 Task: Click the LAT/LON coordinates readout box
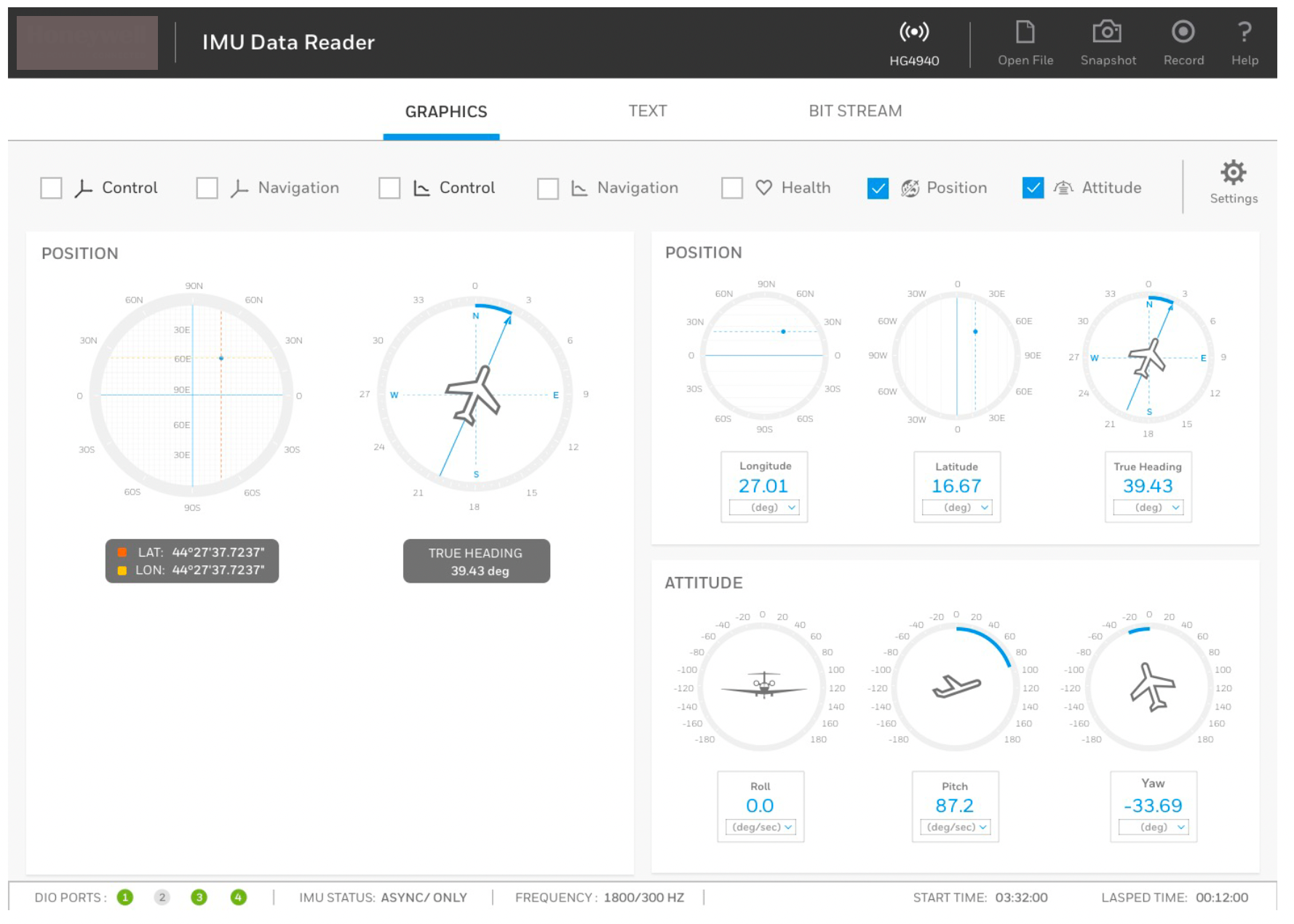tap(192, 561)
